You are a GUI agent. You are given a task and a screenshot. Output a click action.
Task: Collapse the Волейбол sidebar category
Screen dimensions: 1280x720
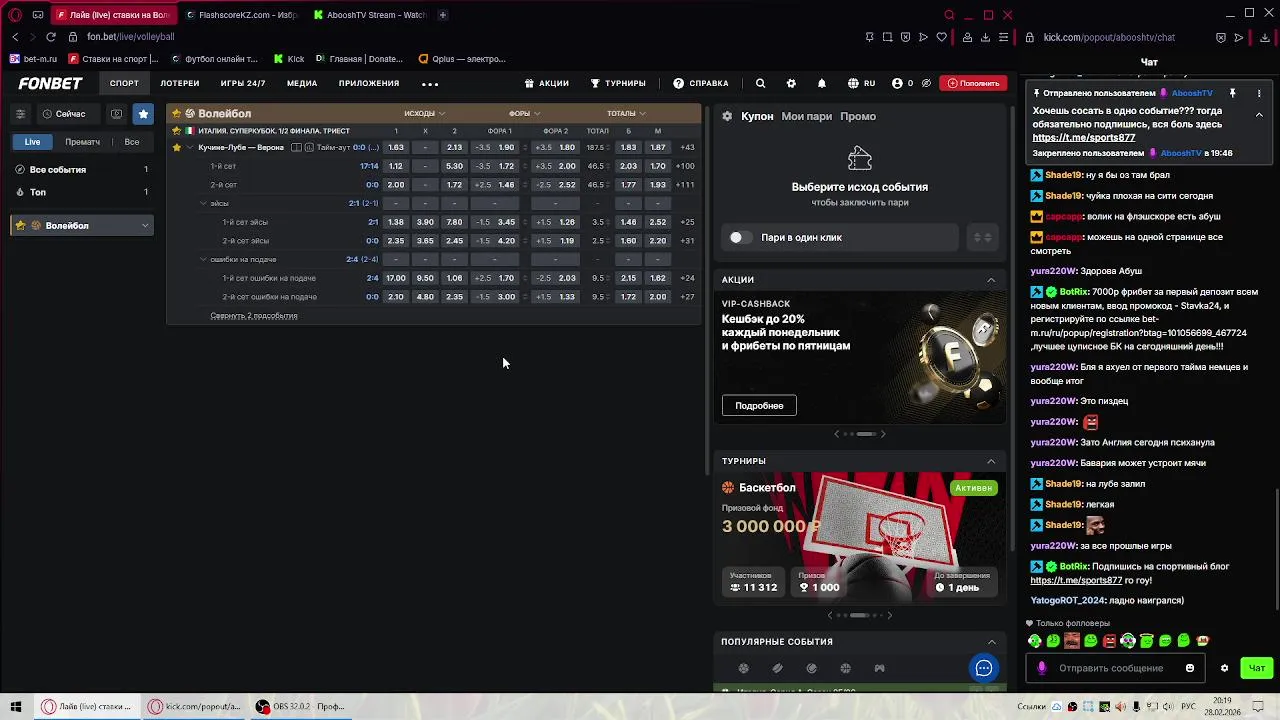[145, 226]
